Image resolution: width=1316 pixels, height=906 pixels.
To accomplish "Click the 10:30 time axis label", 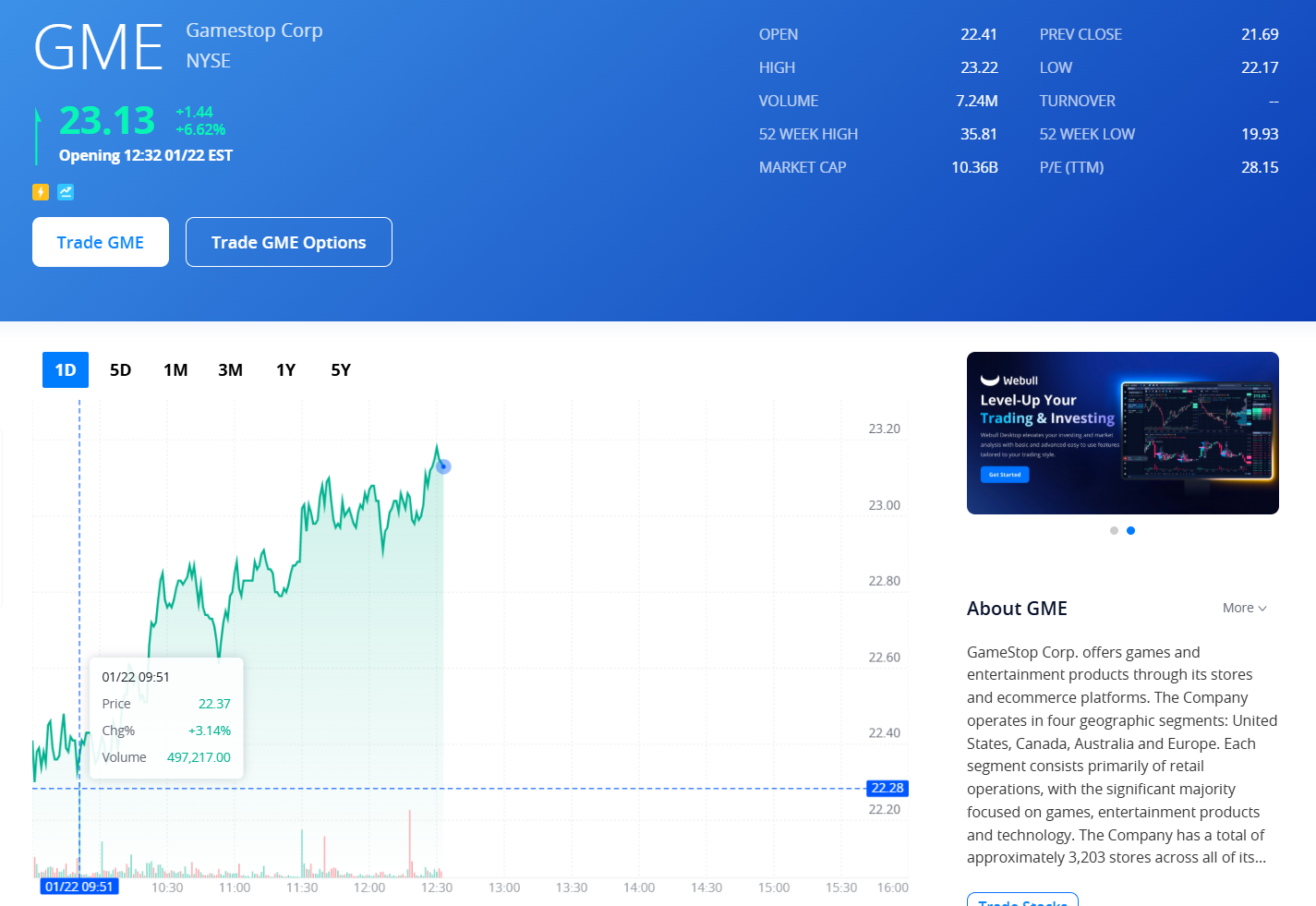I will point(167,888).
